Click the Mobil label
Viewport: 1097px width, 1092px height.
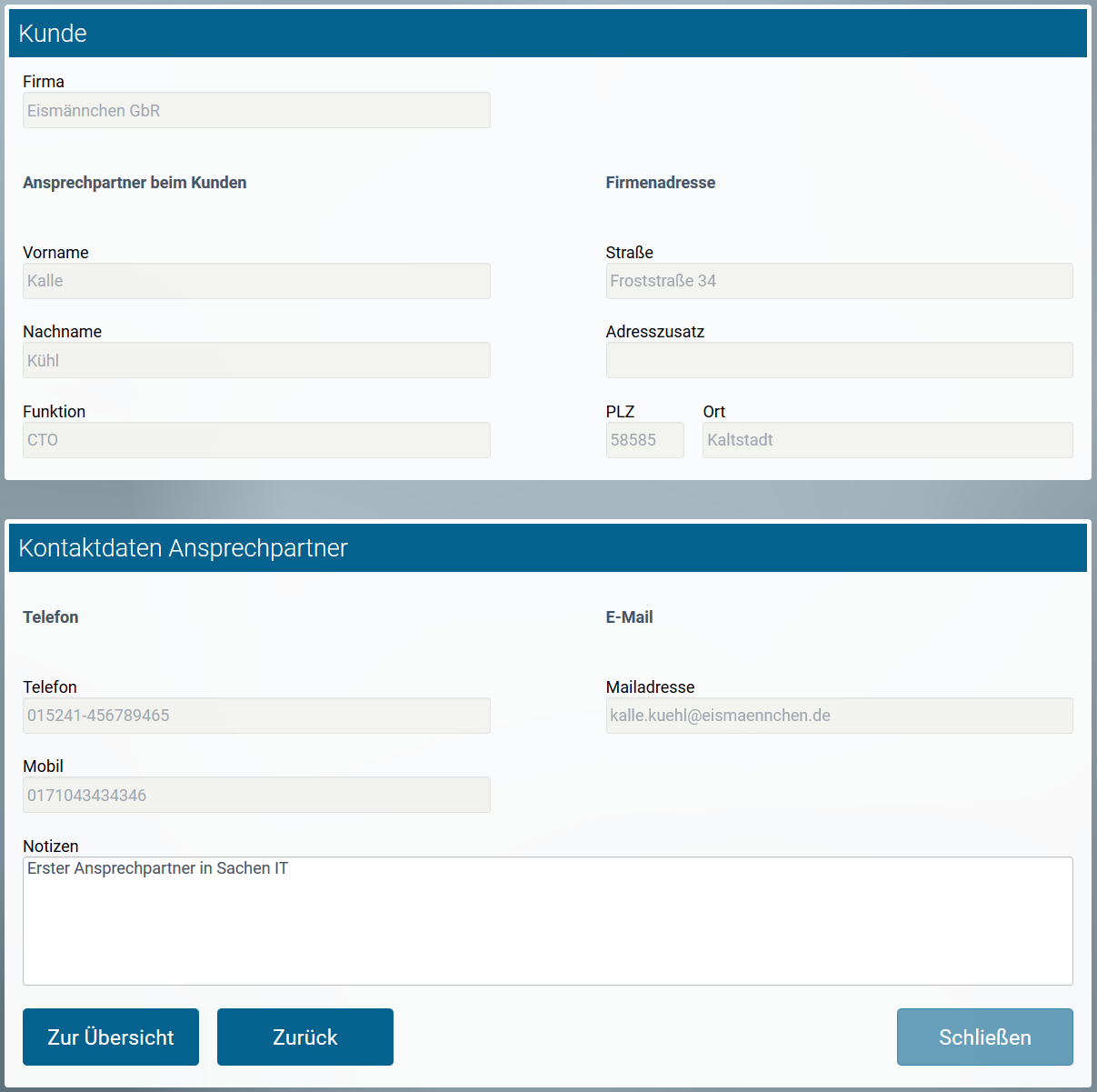tap(43, 766)
